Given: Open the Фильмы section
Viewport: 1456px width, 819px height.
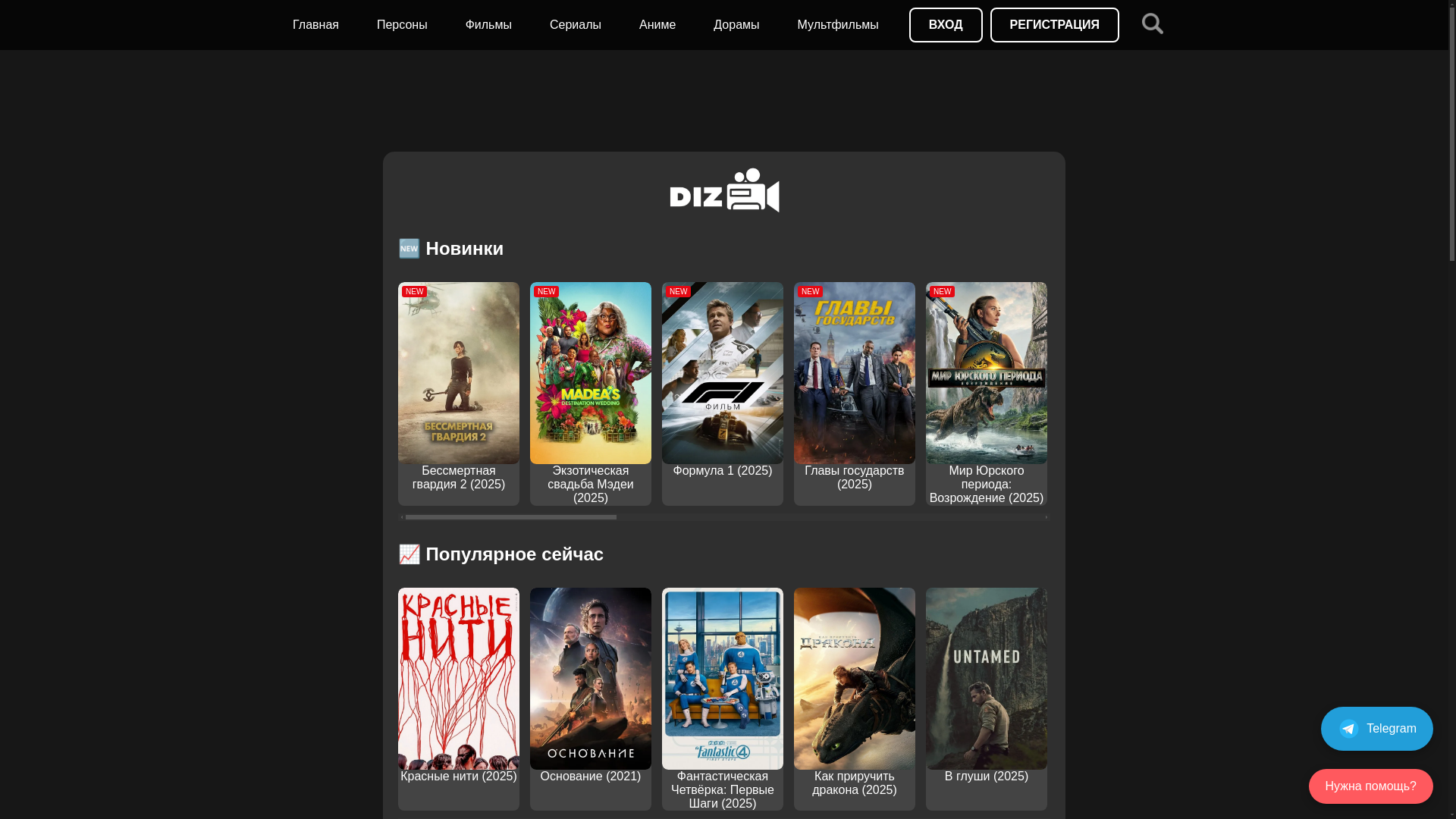Looking at the screenshot, I should coord(488,25).
